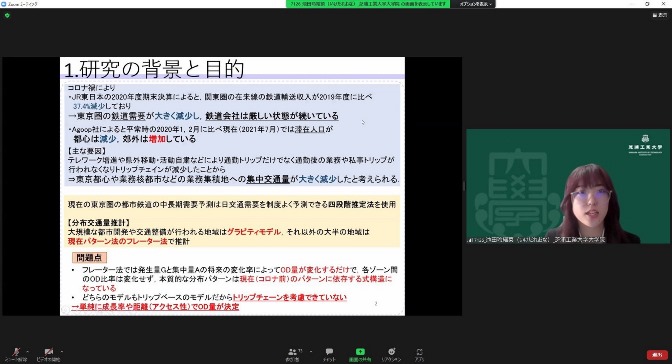Click the red Leave meeting button
This screenshot has width=672, height=364.
point(657,355)
